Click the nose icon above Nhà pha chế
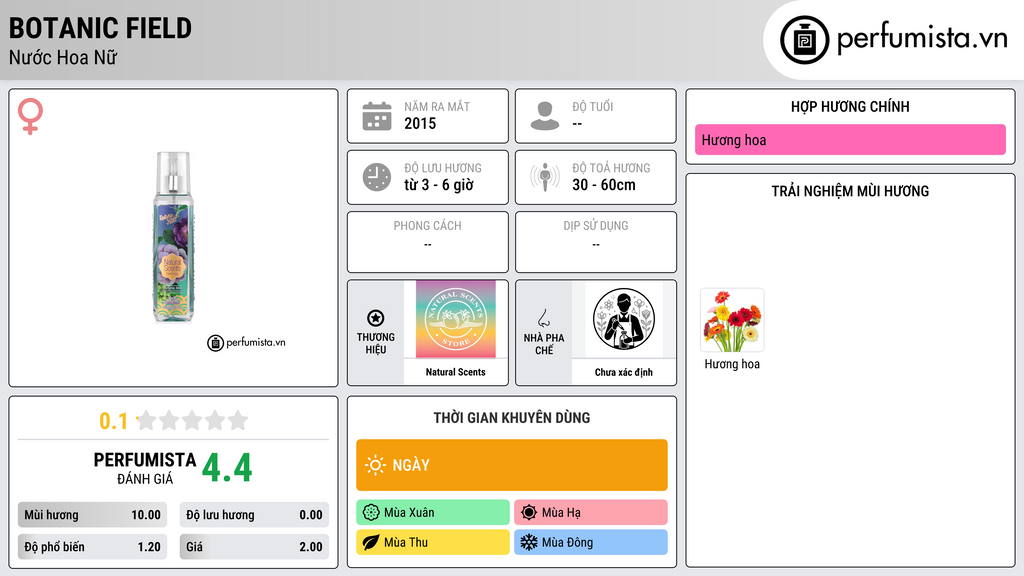This screenshot has width=1024, height=576. [x=543, y=318]
